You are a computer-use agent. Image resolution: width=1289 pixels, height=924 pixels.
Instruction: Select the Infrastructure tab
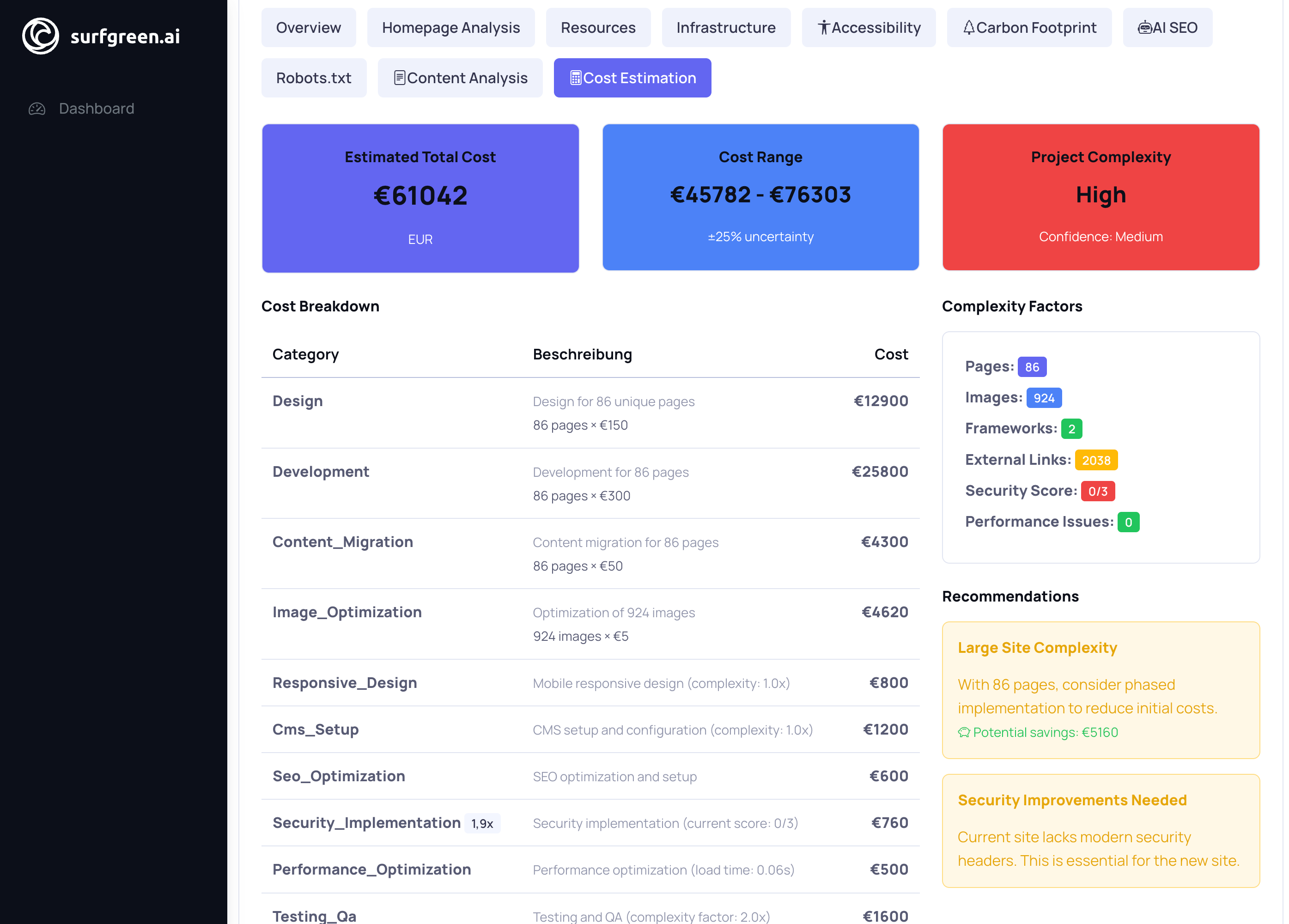726,27
